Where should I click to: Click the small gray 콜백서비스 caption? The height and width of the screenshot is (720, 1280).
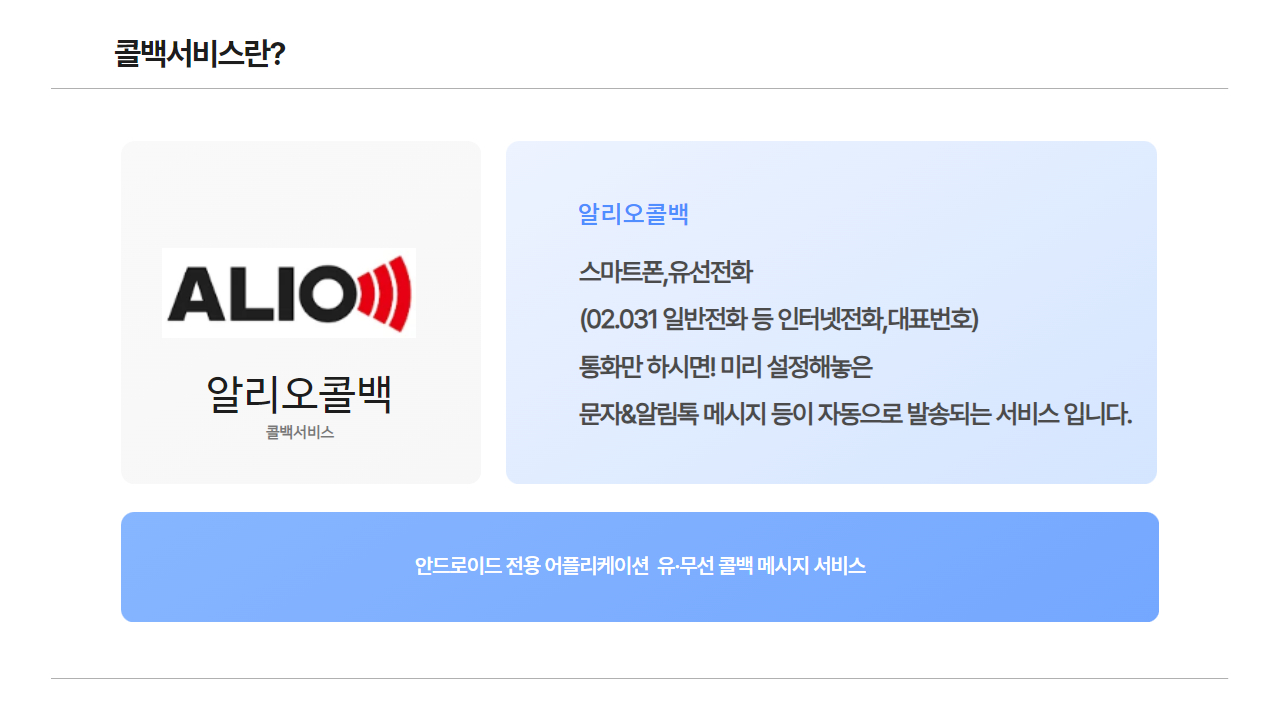tap(300, 433)
